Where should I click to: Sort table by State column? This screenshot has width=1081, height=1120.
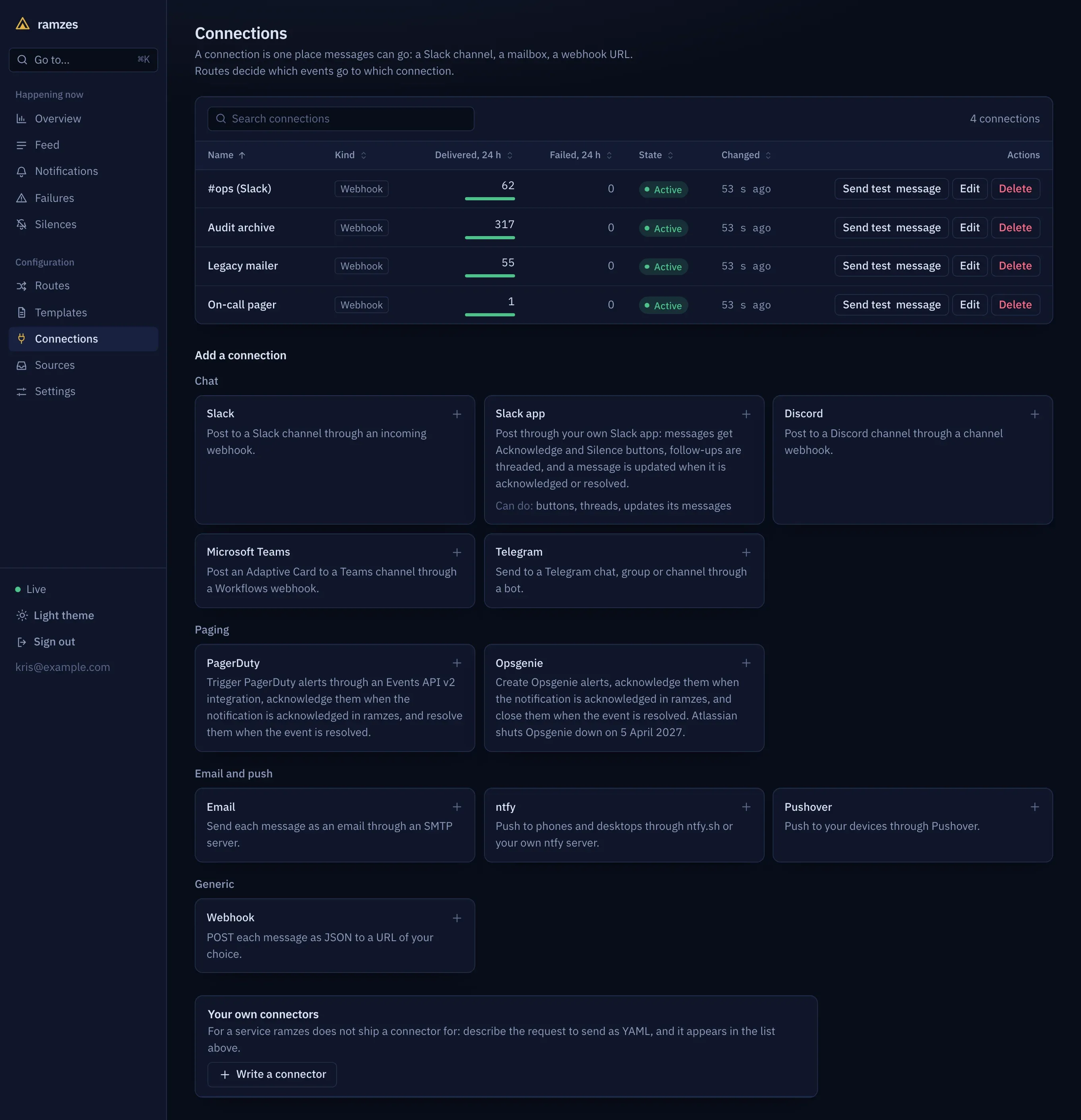(656, 155)
